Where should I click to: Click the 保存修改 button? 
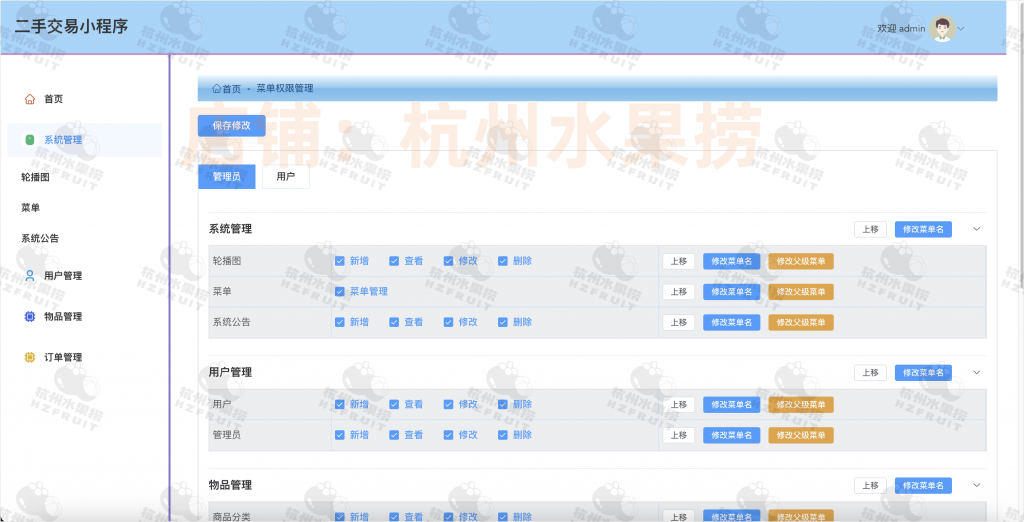[x=231, y=126]
